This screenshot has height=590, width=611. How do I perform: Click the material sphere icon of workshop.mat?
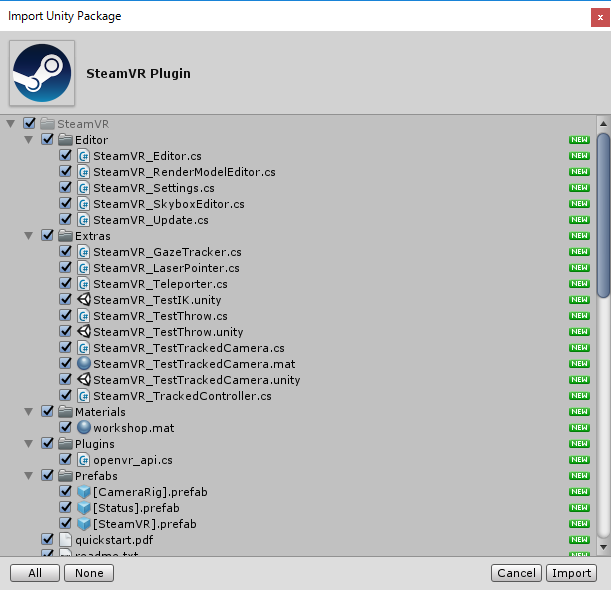pos(83,427)
